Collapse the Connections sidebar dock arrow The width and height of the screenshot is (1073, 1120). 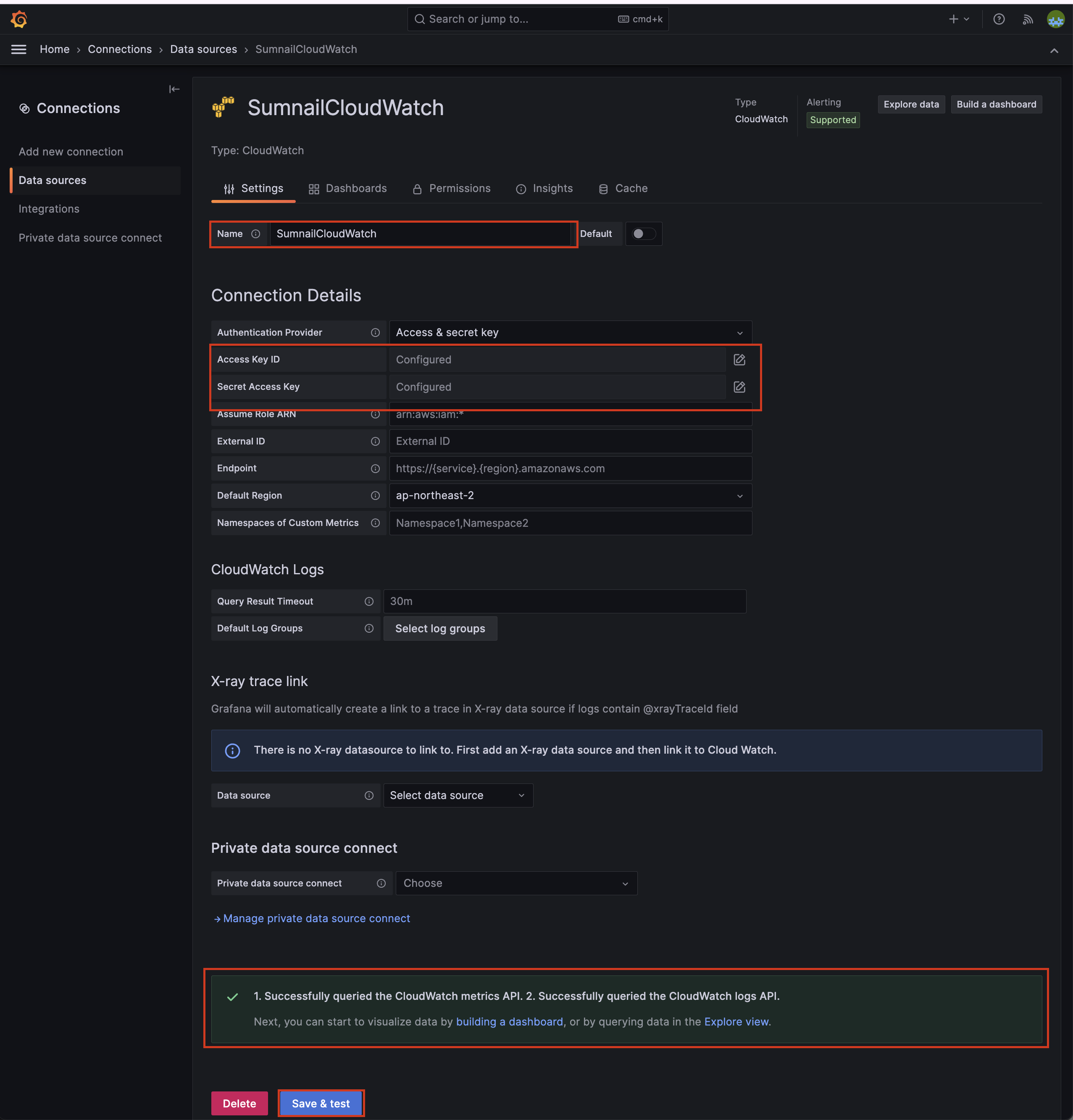point(174,89)
